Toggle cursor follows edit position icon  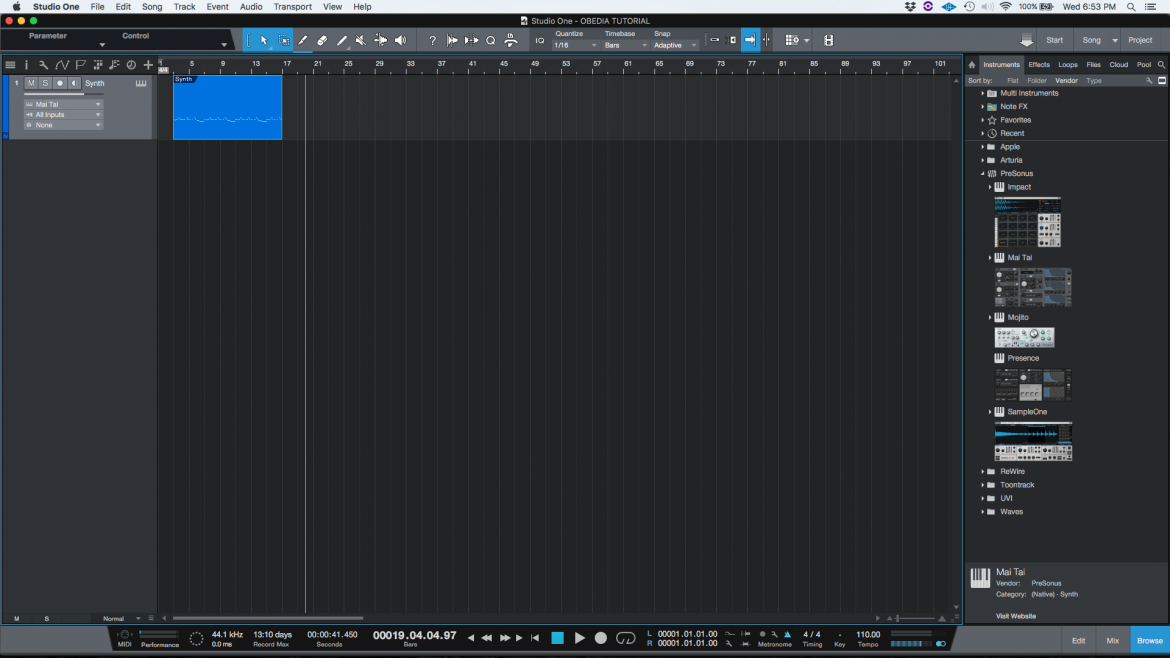pyautogui.click(x=766, y=40)
